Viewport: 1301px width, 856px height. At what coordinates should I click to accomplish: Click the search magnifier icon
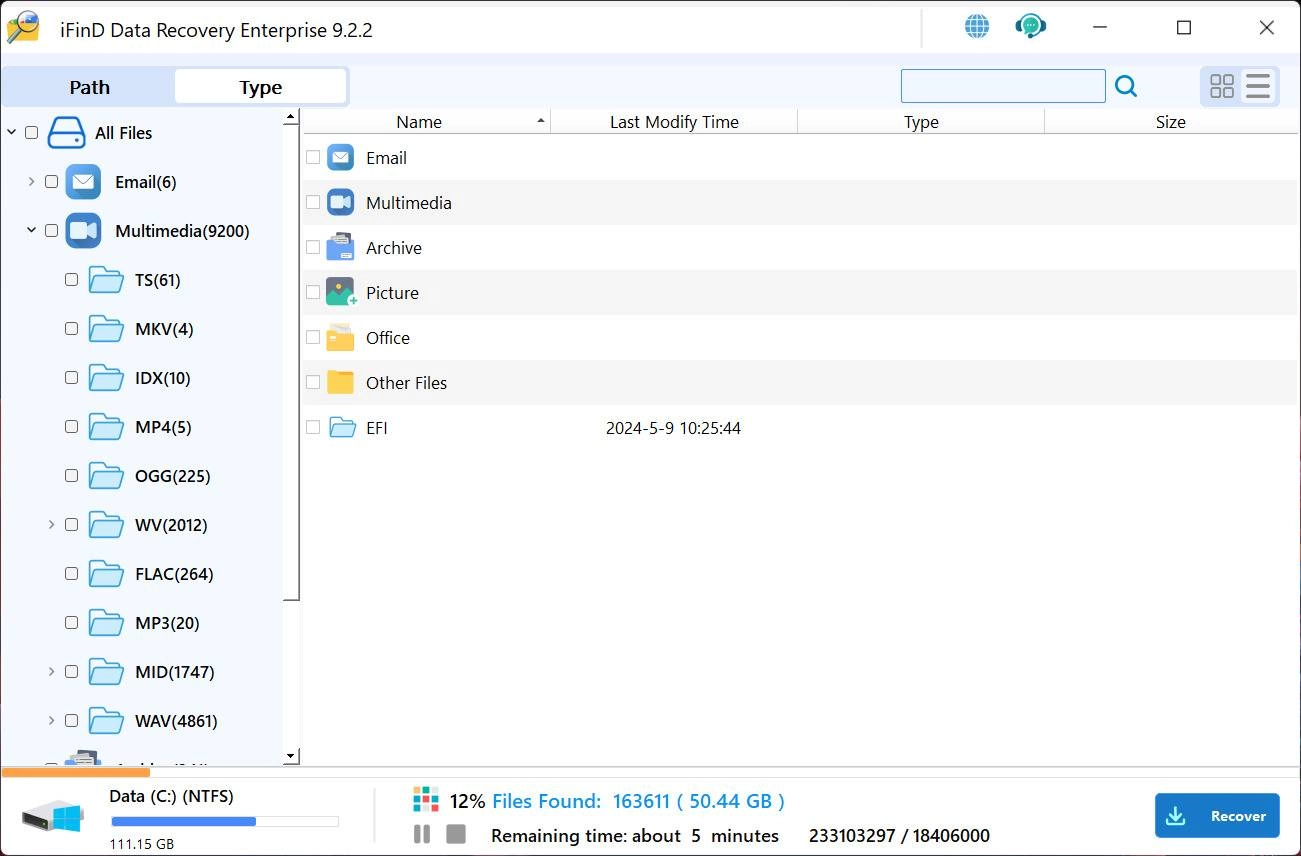point(1126,87)
